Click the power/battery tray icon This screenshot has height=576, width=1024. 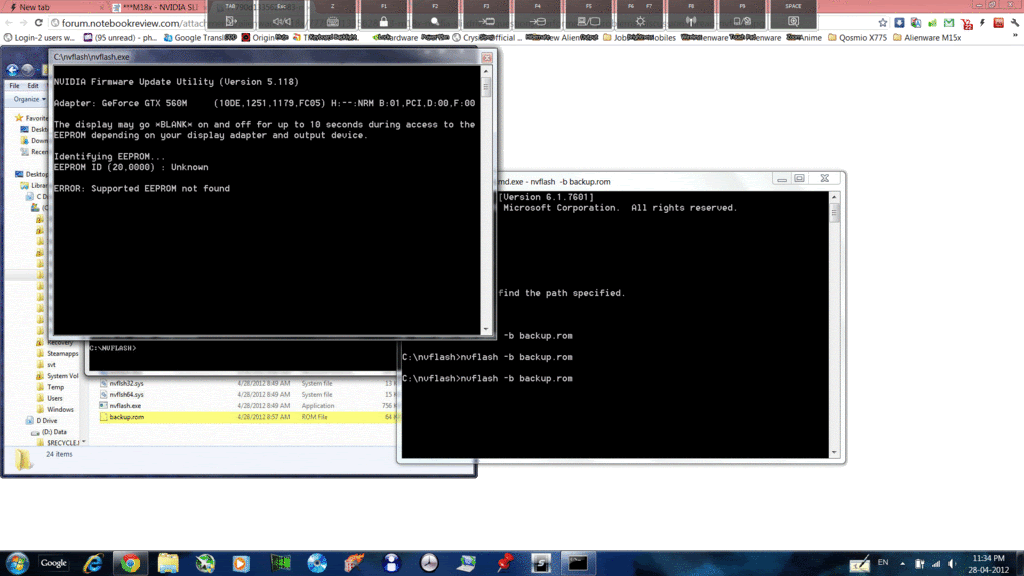coord(920,564)
